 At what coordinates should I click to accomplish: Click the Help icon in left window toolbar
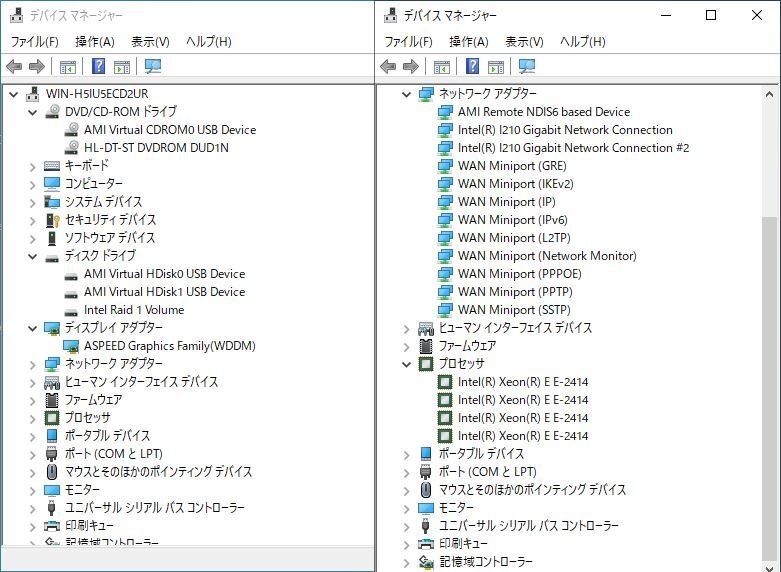(x=99, y=66)
